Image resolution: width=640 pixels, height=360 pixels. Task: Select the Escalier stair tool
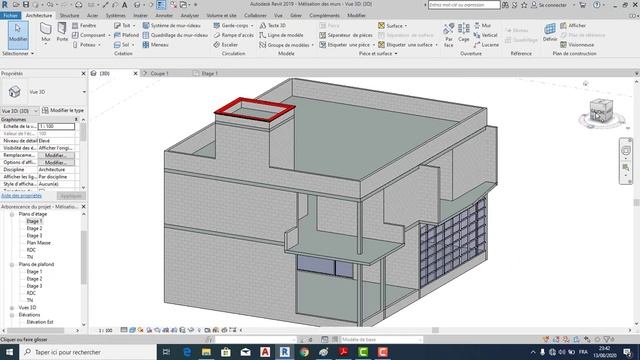point(226,45)
